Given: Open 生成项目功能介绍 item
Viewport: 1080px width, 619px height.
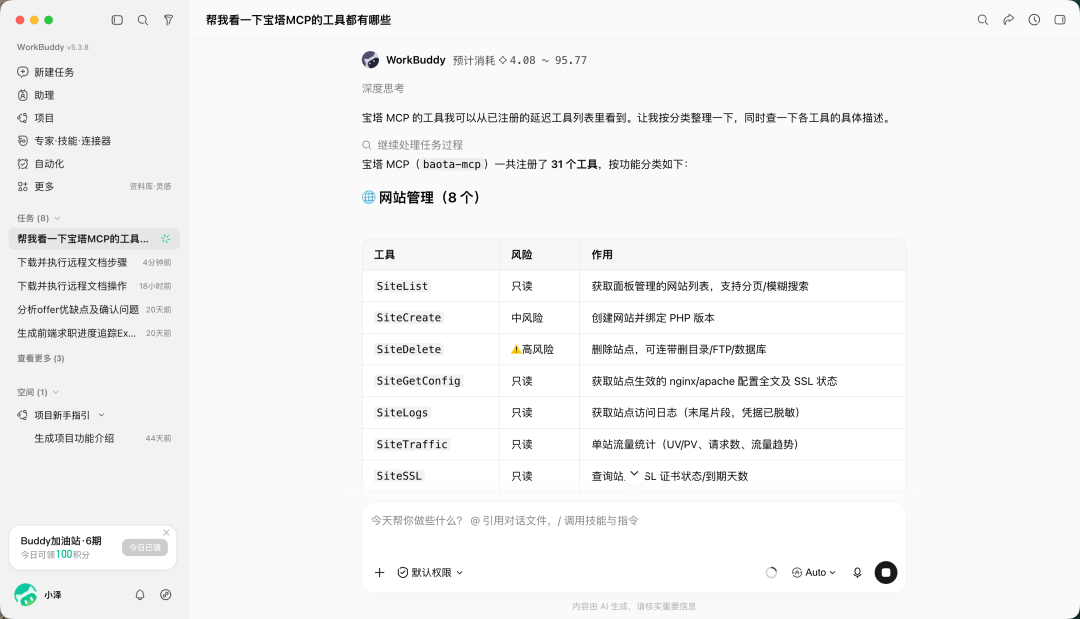Looking at the screenshot, I should pos(94,438).
